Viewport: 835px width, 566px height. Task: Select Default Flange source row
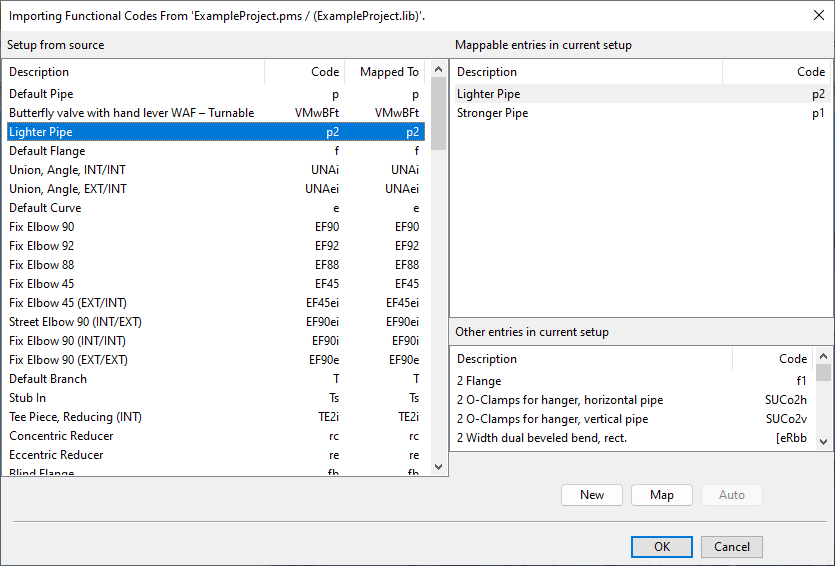tap(47, 151)
